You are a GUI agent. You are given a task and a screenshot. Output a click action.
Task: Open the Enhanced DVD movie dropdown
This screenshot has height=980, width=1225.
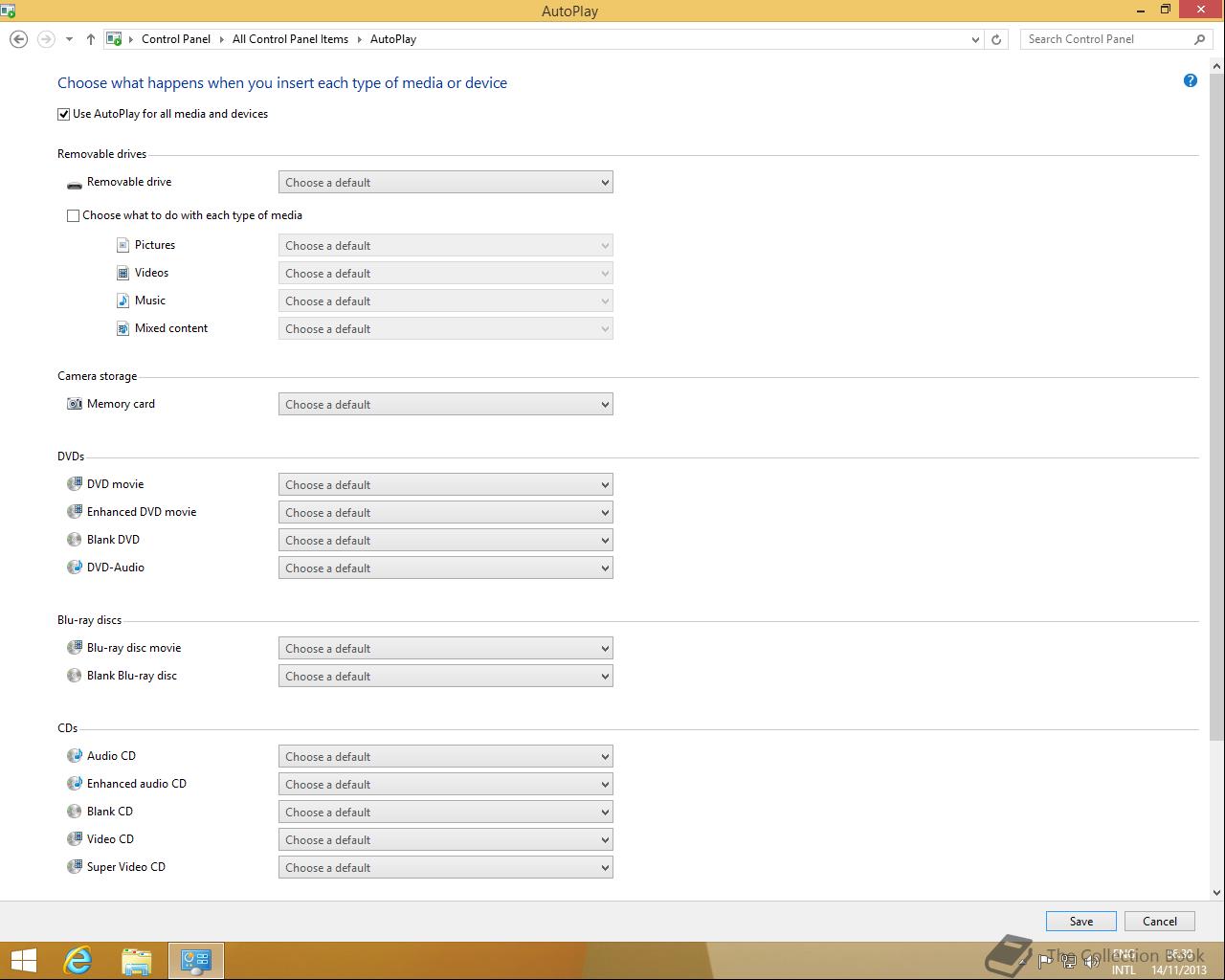[x=446, y=513]
